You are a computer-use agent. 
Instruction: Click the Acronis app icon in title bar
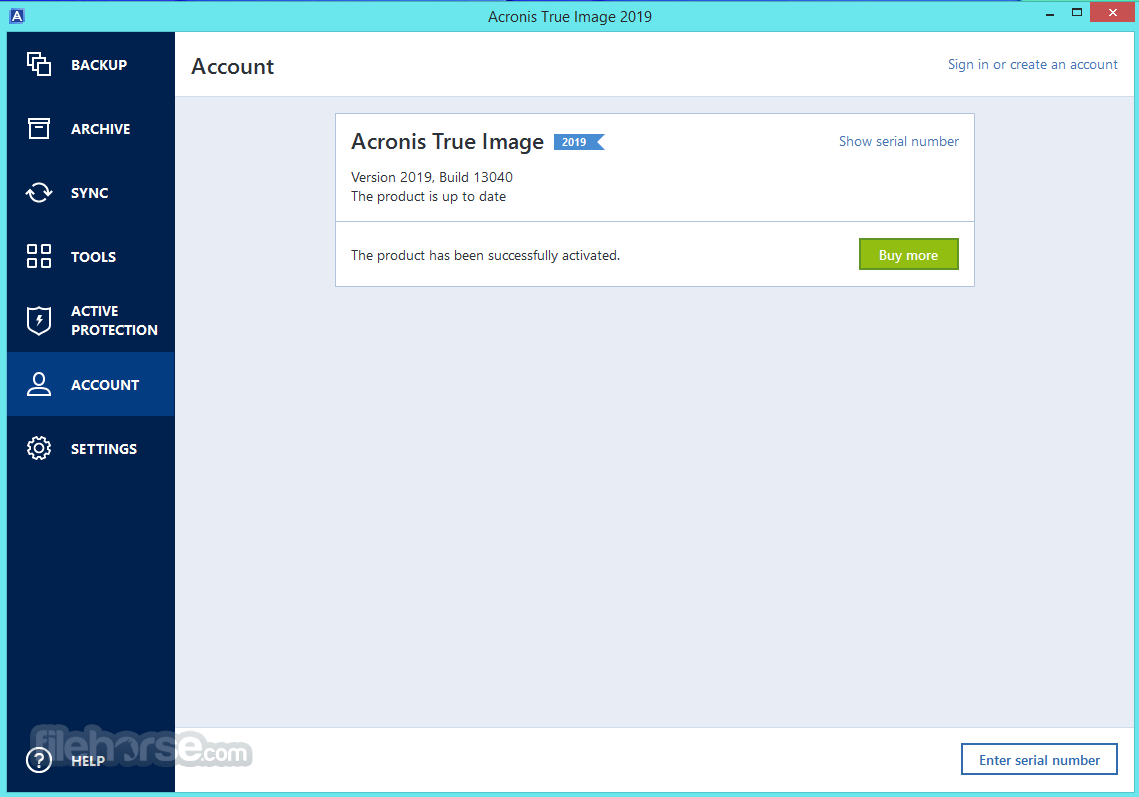pyautogui.click(x=17, y=15)
